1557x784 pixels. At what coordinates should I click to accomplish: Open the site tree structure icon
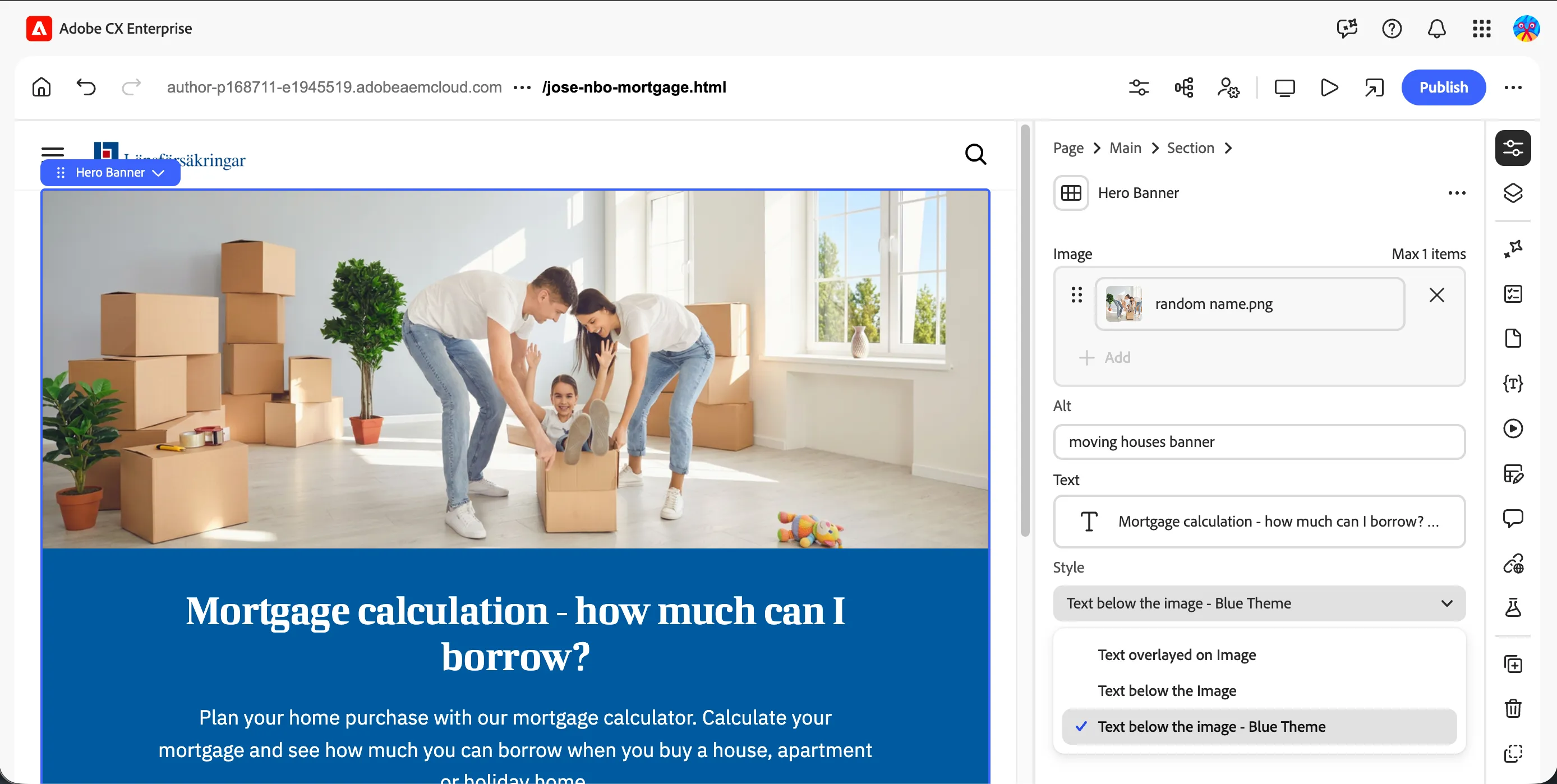tap(1183, 87)
